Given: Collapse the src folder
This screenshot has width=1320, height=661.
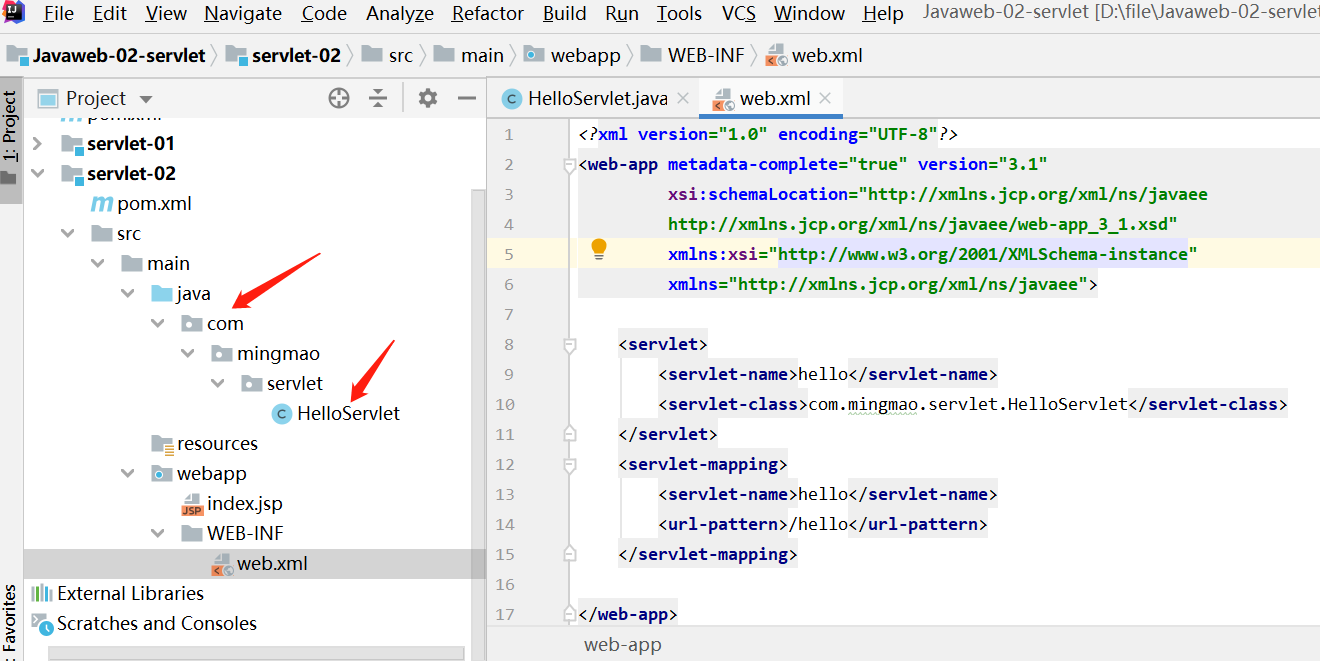Looking at the screenshot, I should click(x=68, y=234).
